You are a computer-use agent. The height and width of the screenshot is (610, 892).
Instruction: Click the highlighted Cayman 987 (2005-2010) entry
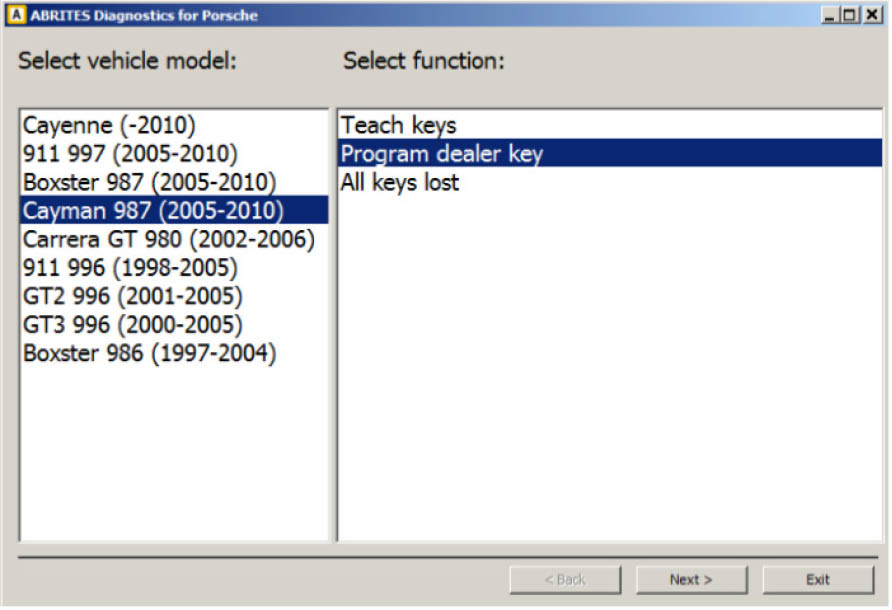153,211
